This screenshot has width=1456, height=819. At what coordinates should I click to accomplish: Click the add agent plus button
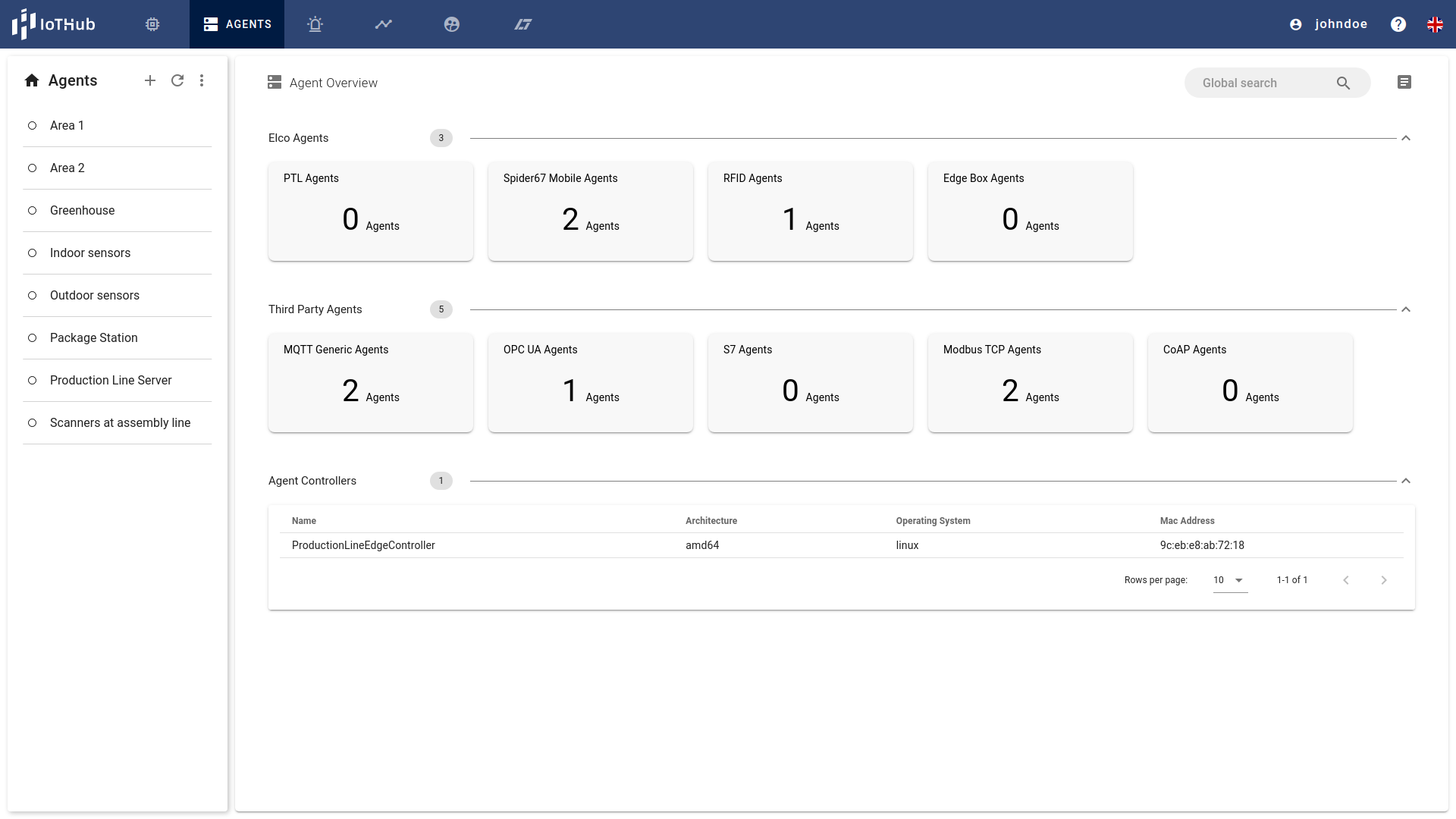[x=150, y=80]
